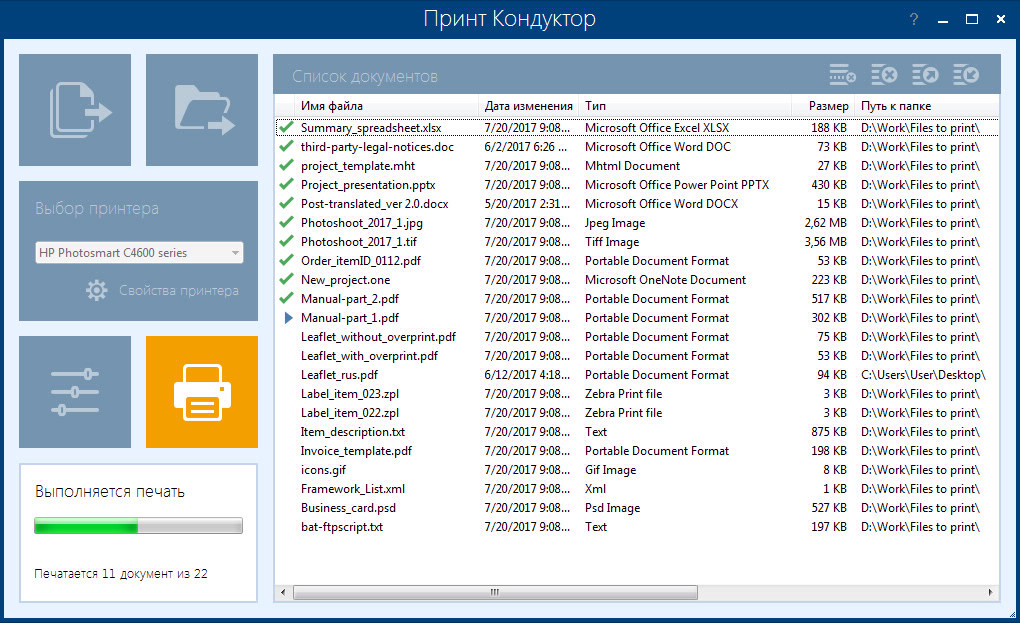Click the green checkmark beside Manual-part_2.pdf

pyautogui.click(x=286, y=298)
